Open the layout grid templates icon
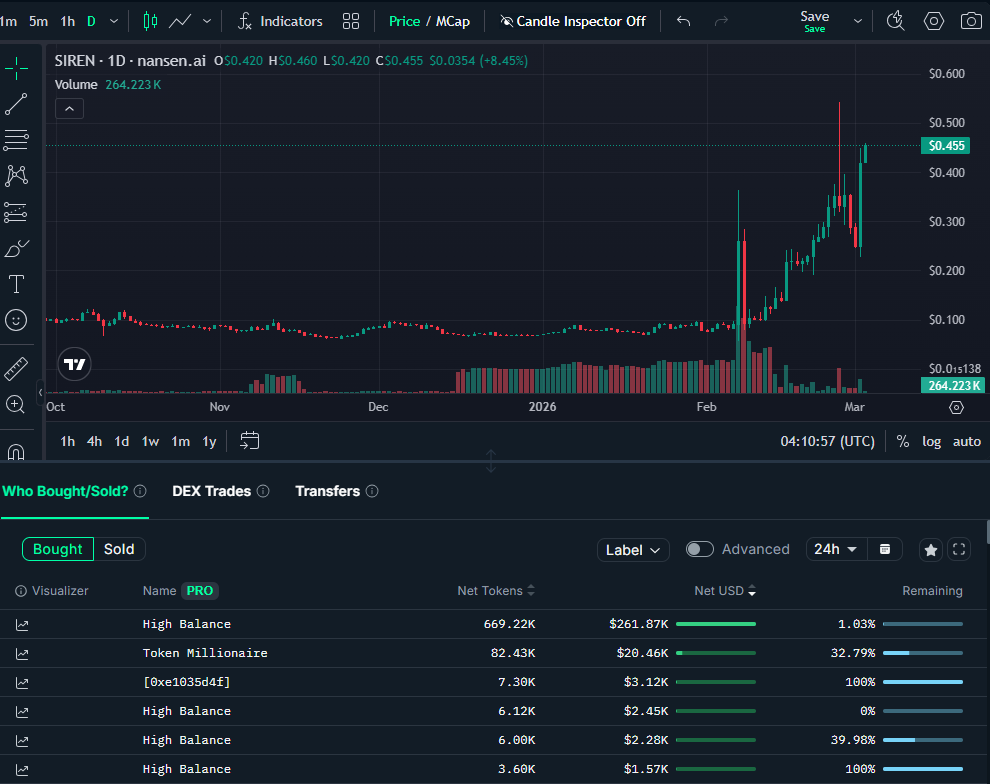Image resolution: width=990 pixels, height=784 pixels. click(351, 21)
